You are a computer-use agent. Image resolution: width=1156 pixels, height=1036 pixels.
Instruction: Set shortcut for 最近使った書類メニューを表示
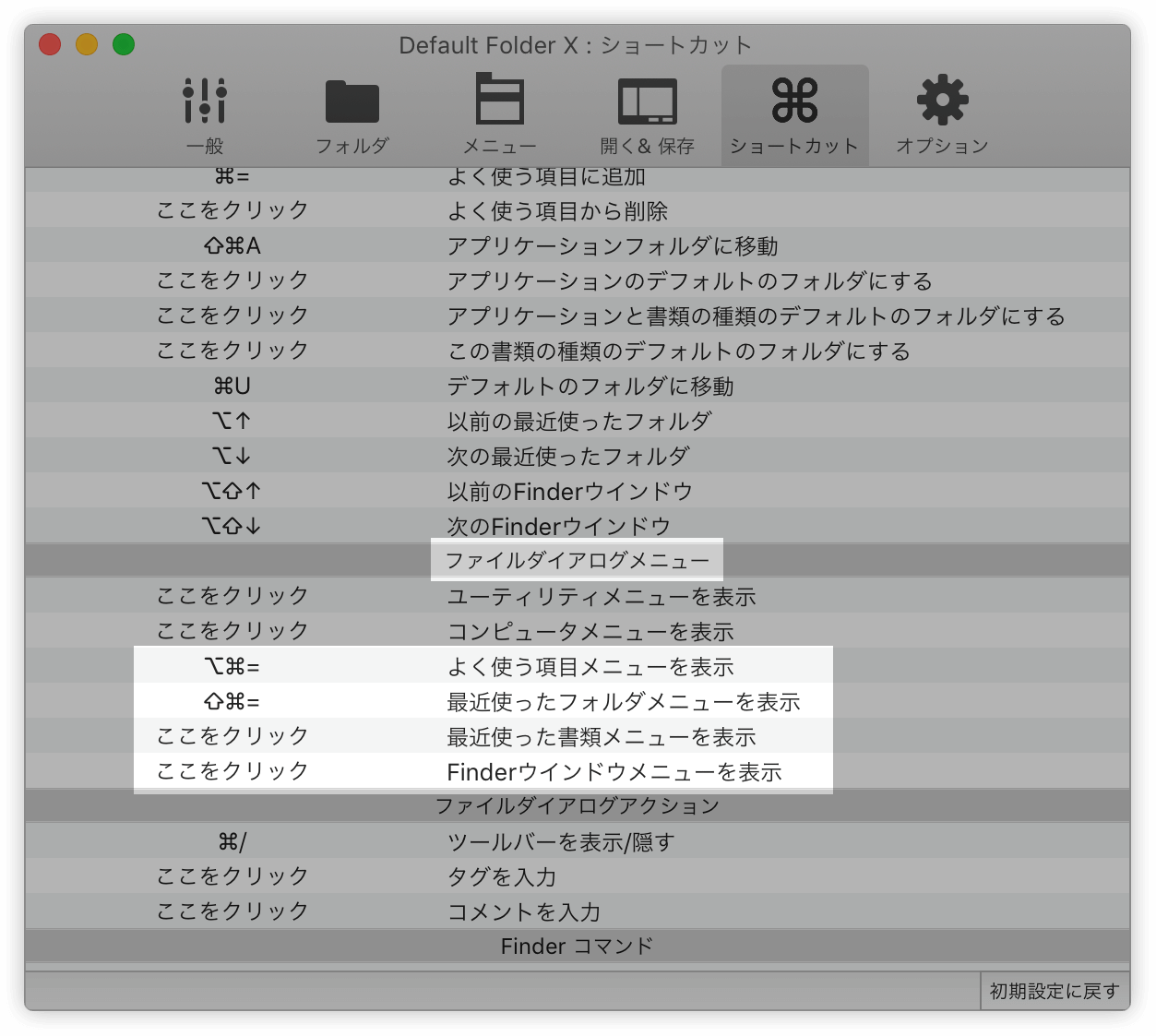pos(232,736)
